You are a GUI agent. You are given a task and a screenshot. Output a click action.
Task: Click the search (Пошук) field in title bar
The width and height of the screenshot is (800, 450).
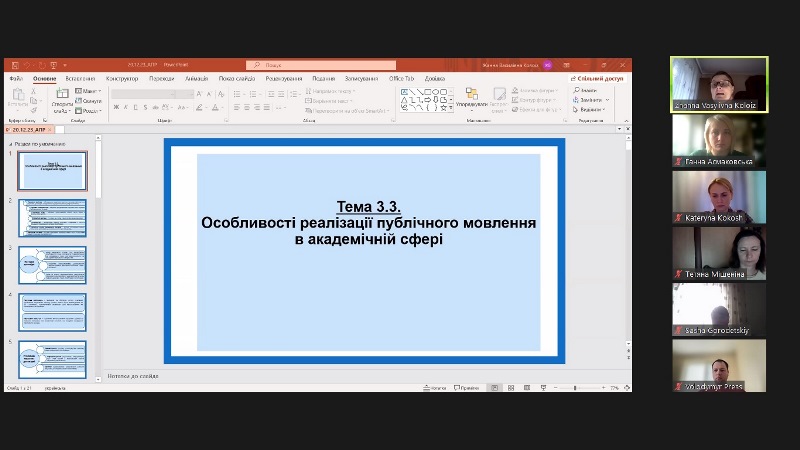click(321, 65)
